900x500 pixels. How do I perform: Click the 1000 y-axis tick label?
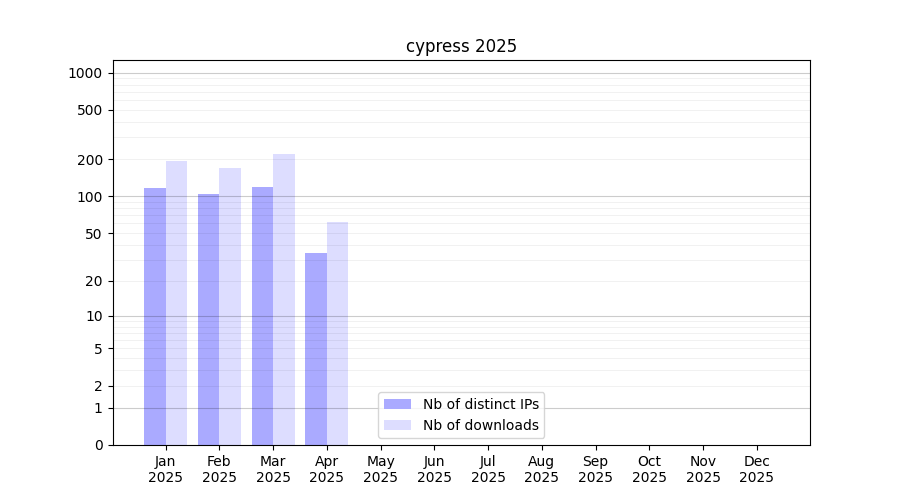[85, 73]
